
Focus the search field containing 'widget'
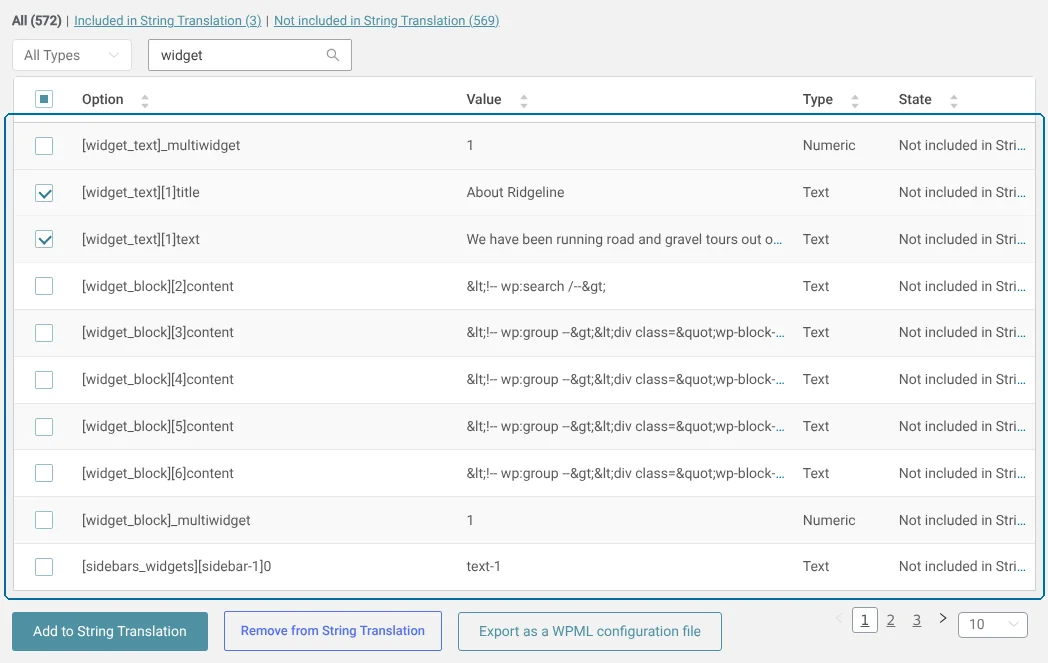(250, 55)
